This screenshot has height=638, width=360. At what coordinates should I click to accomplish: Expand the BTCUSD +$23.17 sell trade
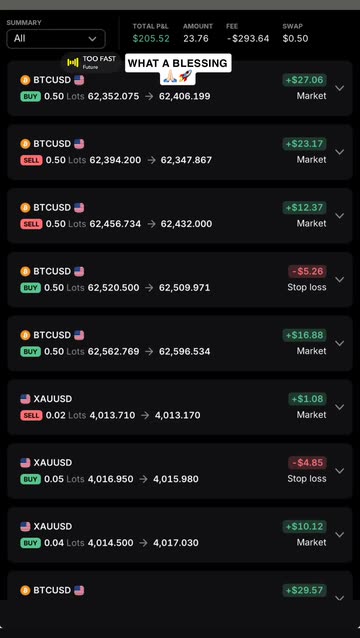[x=339, y=152]
